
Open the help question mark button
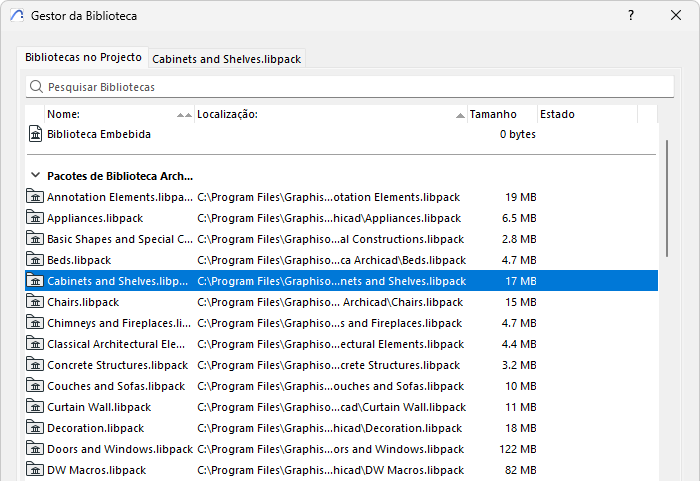(x=631, y=15)
